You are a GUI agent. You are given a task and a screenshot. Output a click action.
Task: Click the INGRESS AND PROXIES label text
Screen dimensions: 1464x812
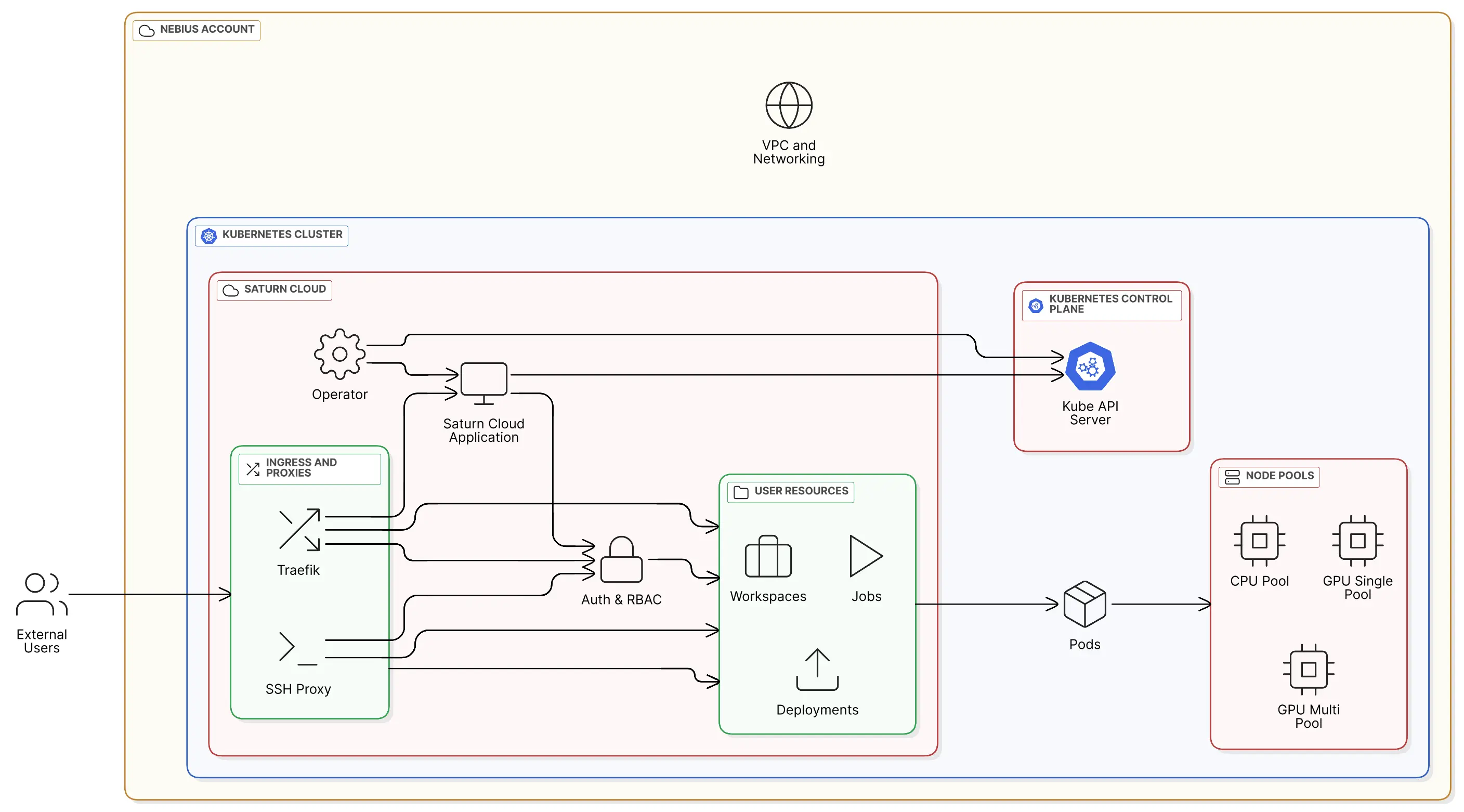(x=301, y=468)
